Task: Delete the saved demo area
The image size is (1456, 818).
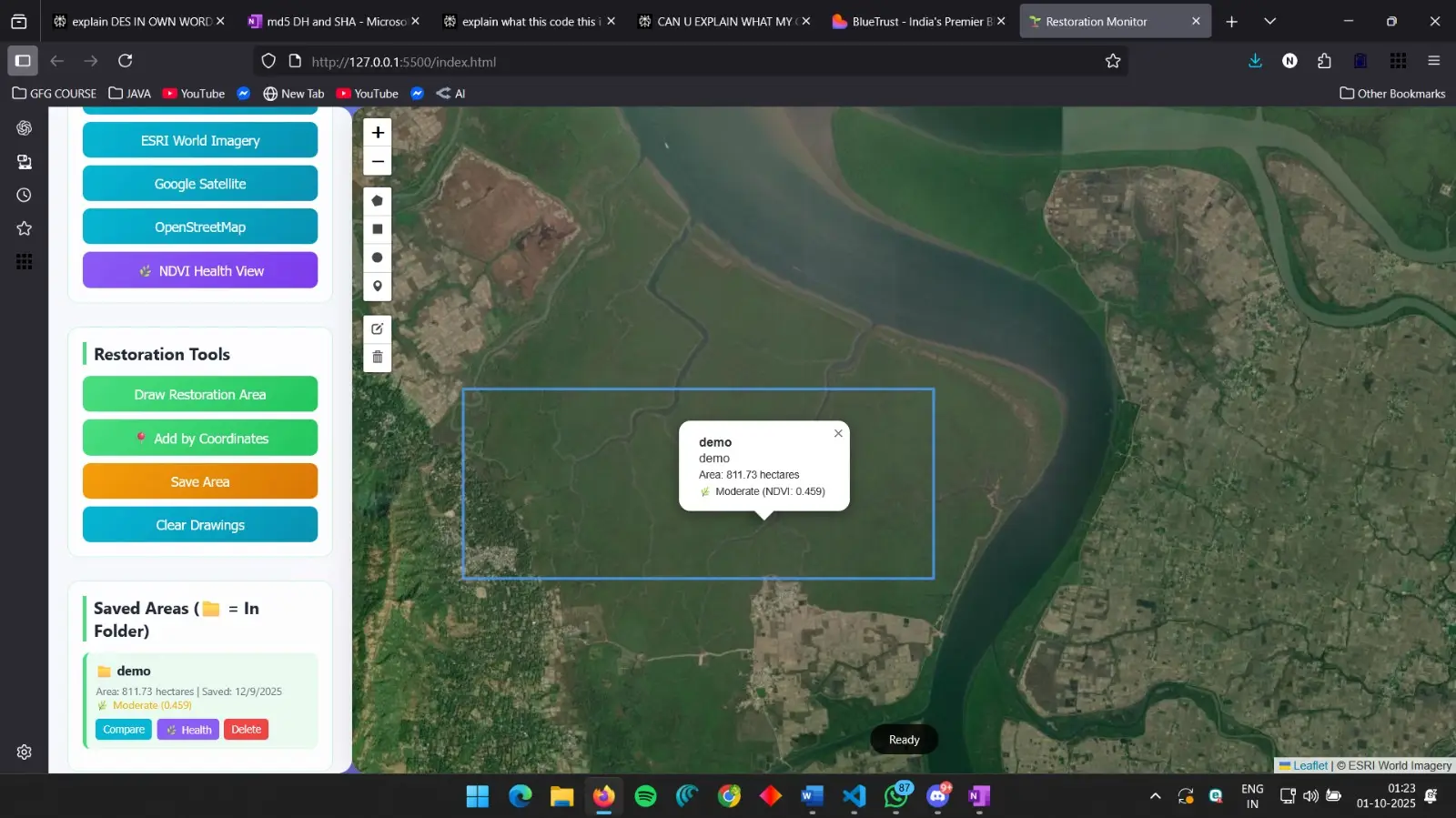Action: (246, 730)
